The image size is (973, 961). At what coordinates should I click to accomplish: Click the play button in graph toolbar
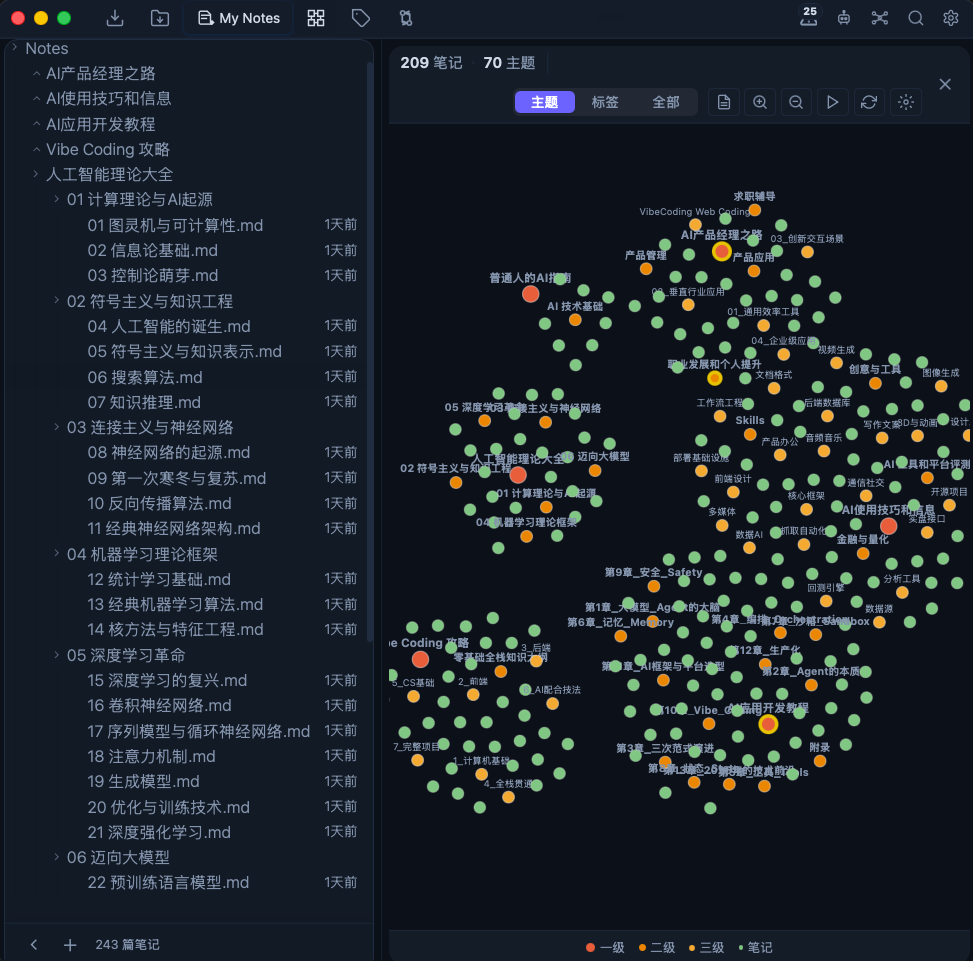tap(832, 102)
